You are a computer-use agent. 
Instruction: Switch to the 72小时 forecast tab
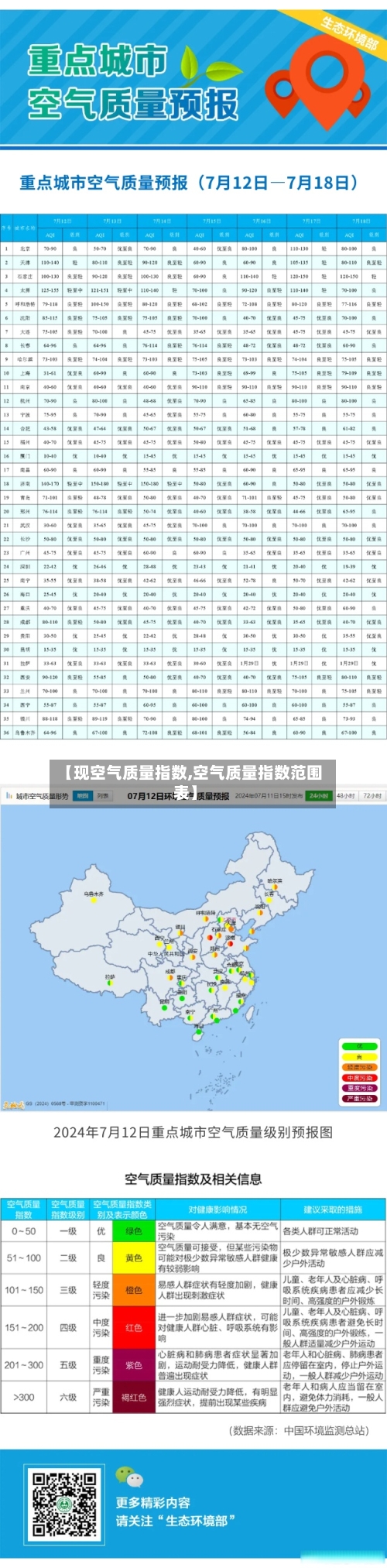[372, 796]
